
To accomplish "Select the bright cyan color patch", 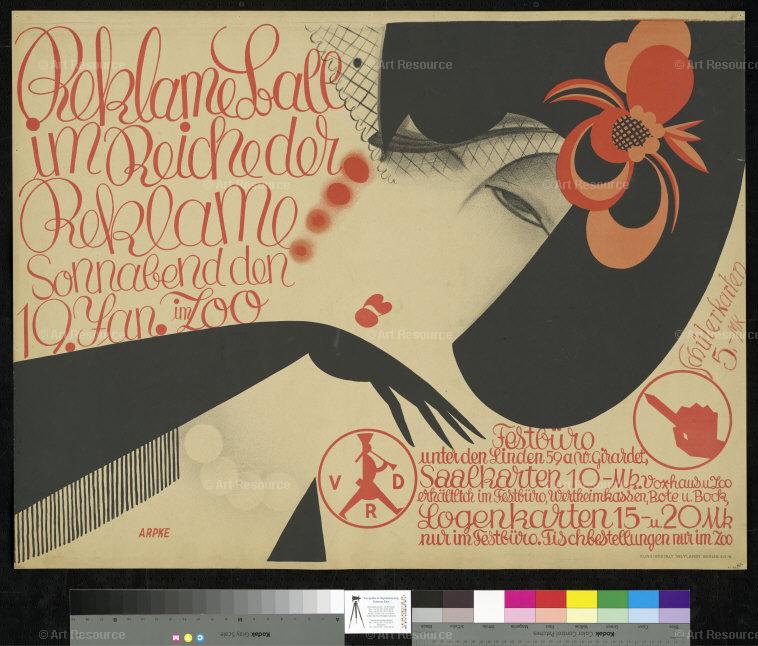I will click(x=643, y=599).
